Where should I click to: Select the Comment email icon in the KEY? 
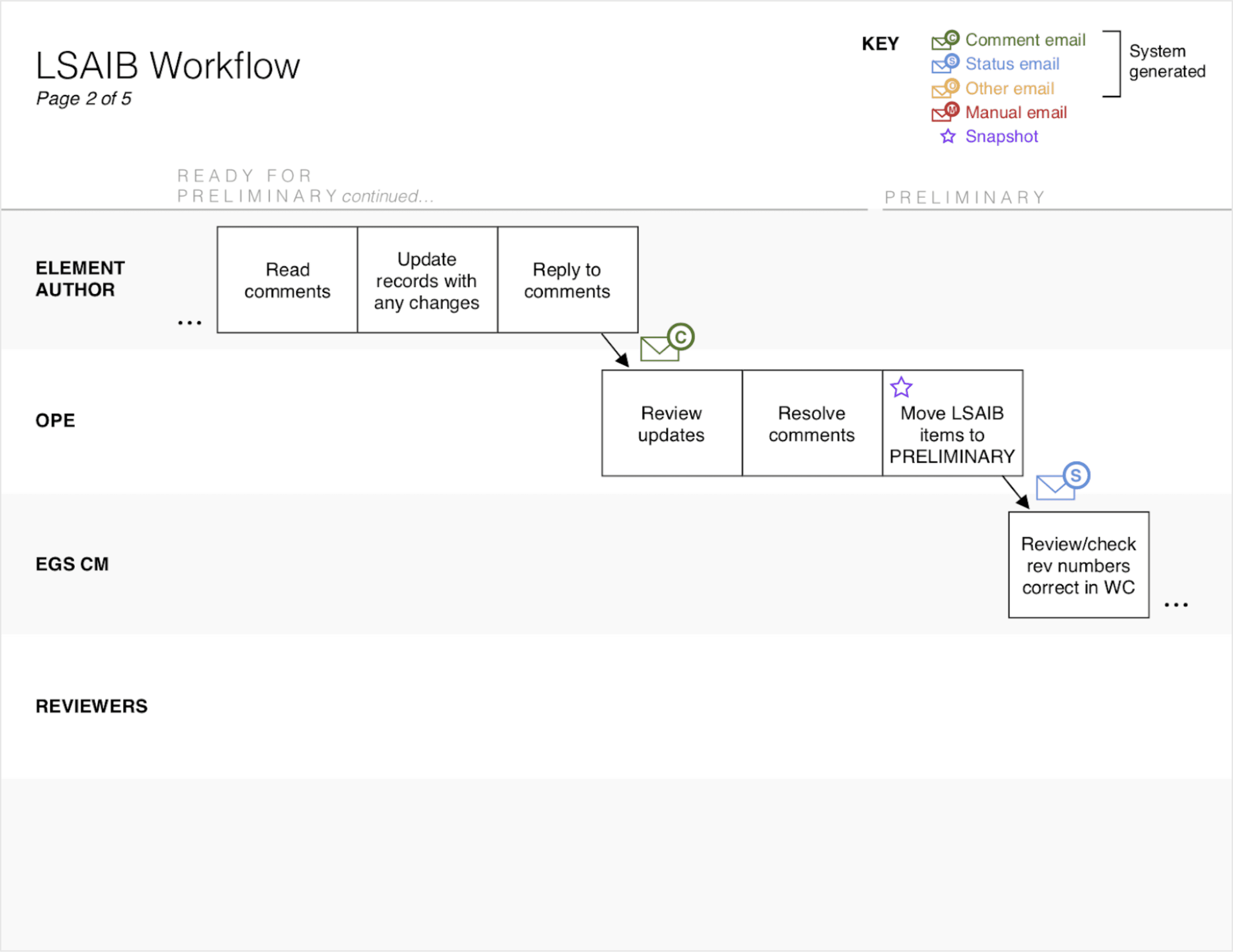[942, 40]
